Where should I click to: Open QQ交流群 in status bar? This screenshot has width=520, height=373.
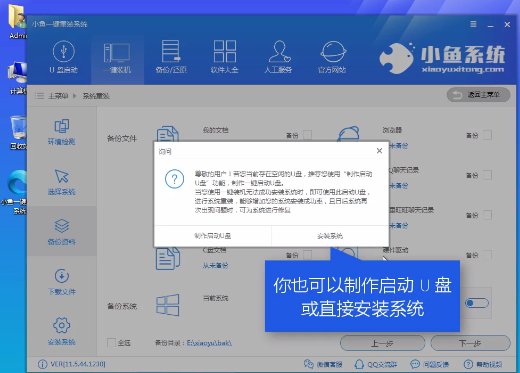pos(376,364)
